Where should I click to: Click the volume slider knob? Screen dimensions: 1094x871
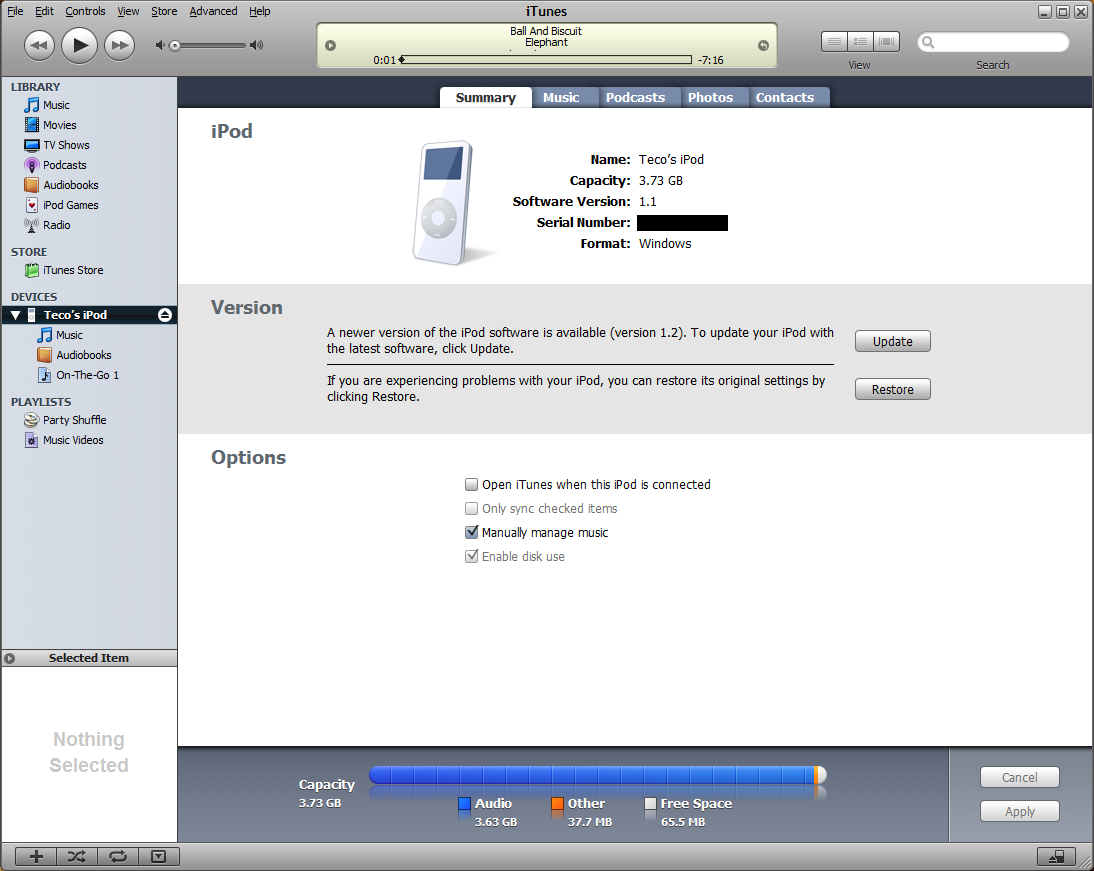tap(175, 45)
